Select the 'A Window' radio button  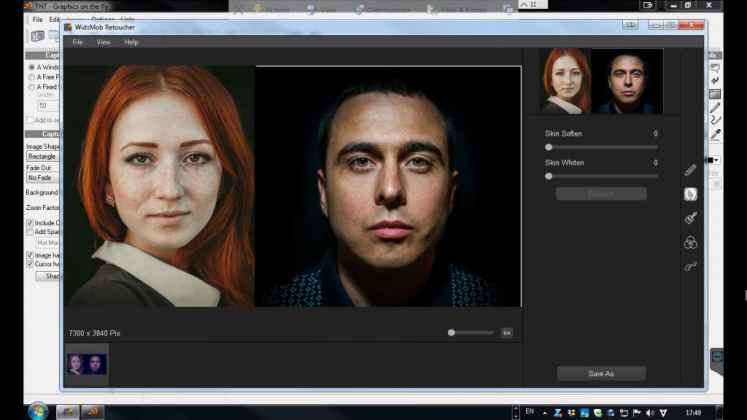(30, 67)
